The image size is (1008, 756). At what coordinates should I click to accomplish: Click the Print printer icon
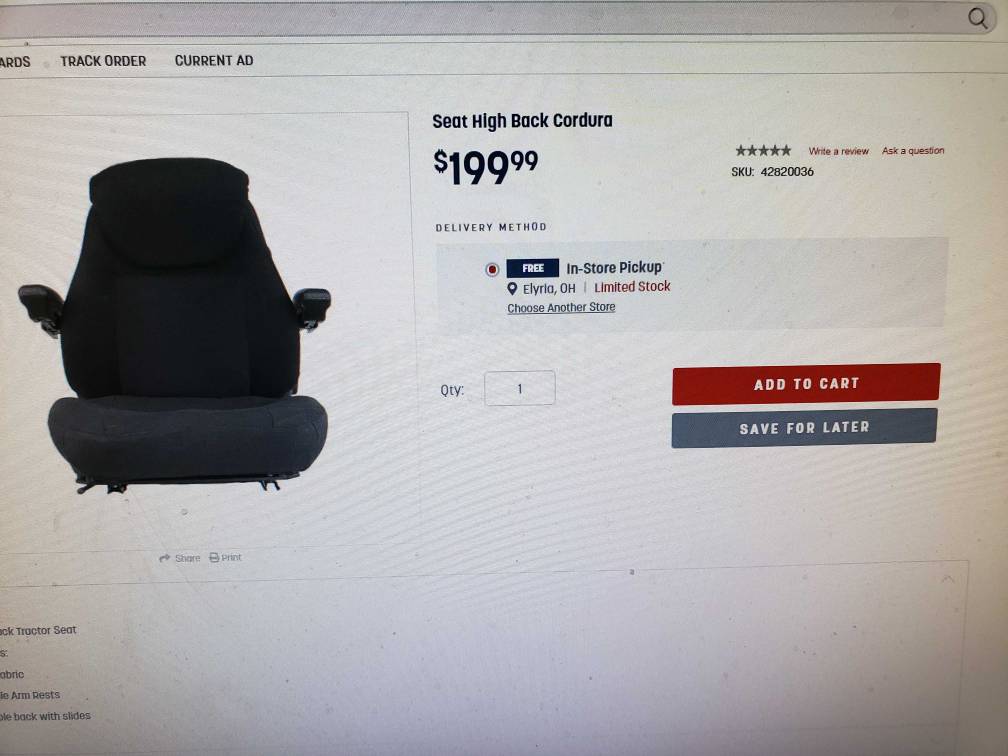[x=214, y=557]
